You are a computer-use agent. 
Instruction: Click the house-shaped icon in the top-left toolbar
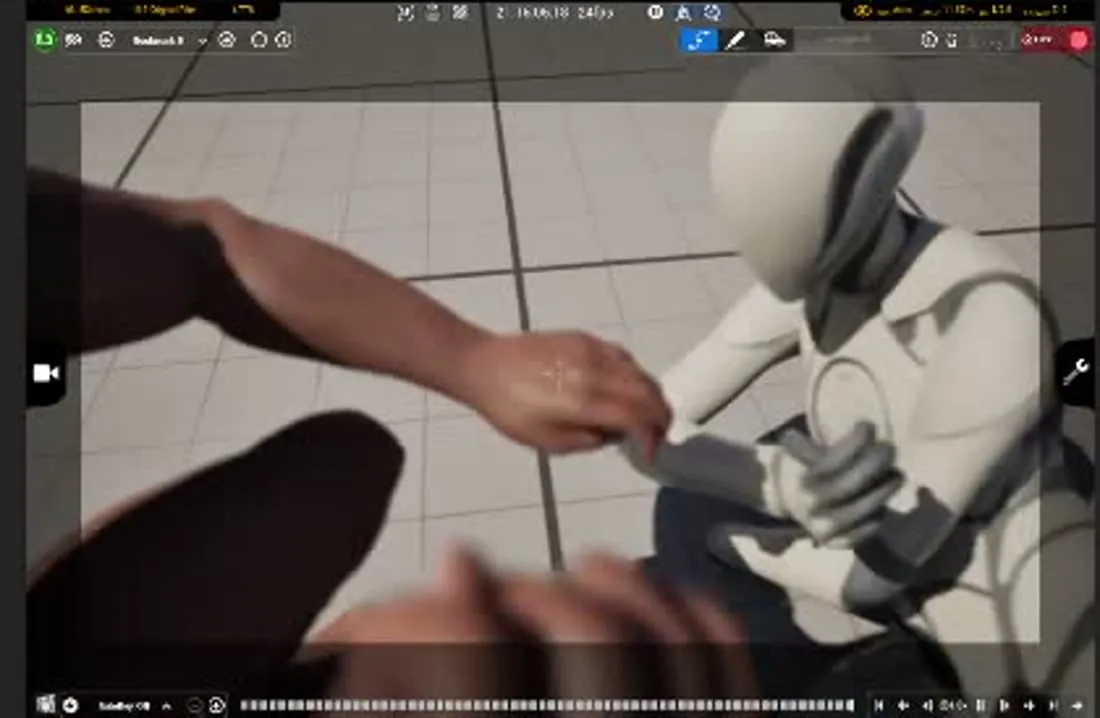tap(259, 40)
